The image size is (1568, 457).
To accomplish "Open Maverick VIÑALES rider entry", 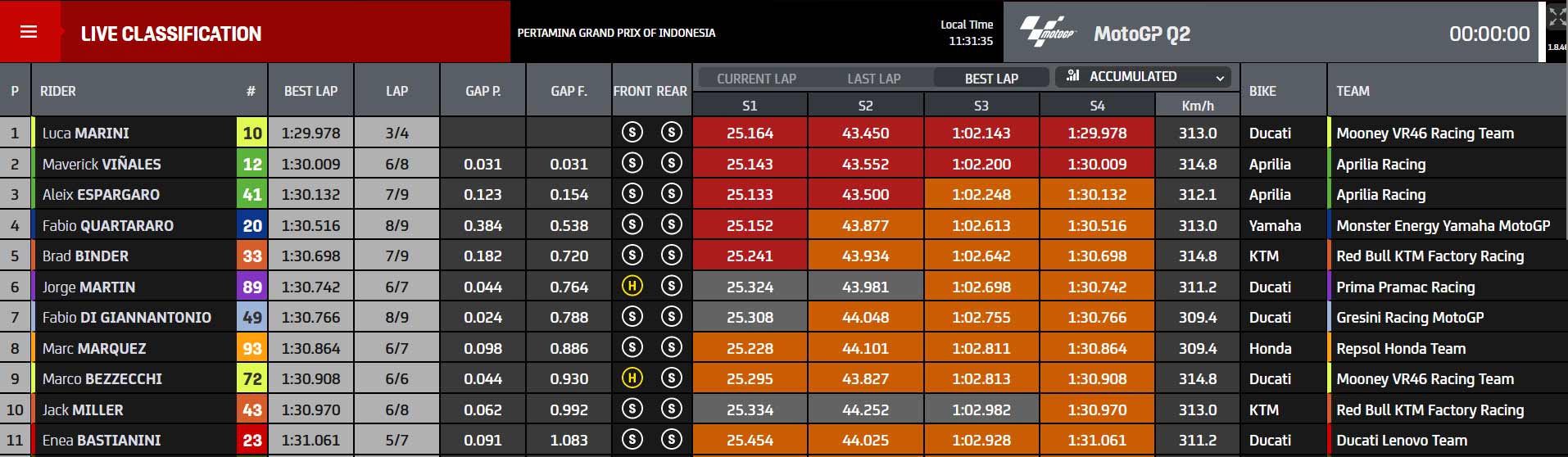I will [x=102, y=164].
